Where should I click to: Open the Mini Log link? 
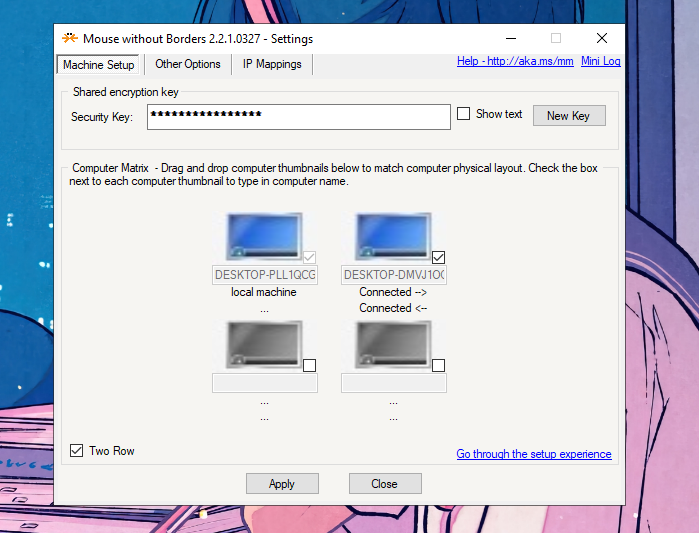pyautogui.click(x=600, y=61)
